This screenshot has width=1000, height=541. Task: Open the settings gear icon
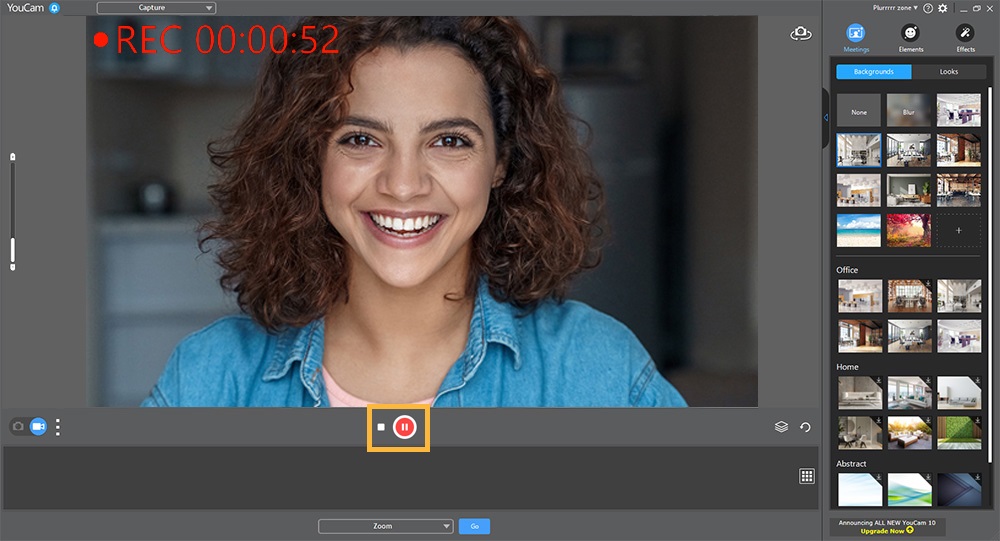pyautogui.click(x=943, y=8)
